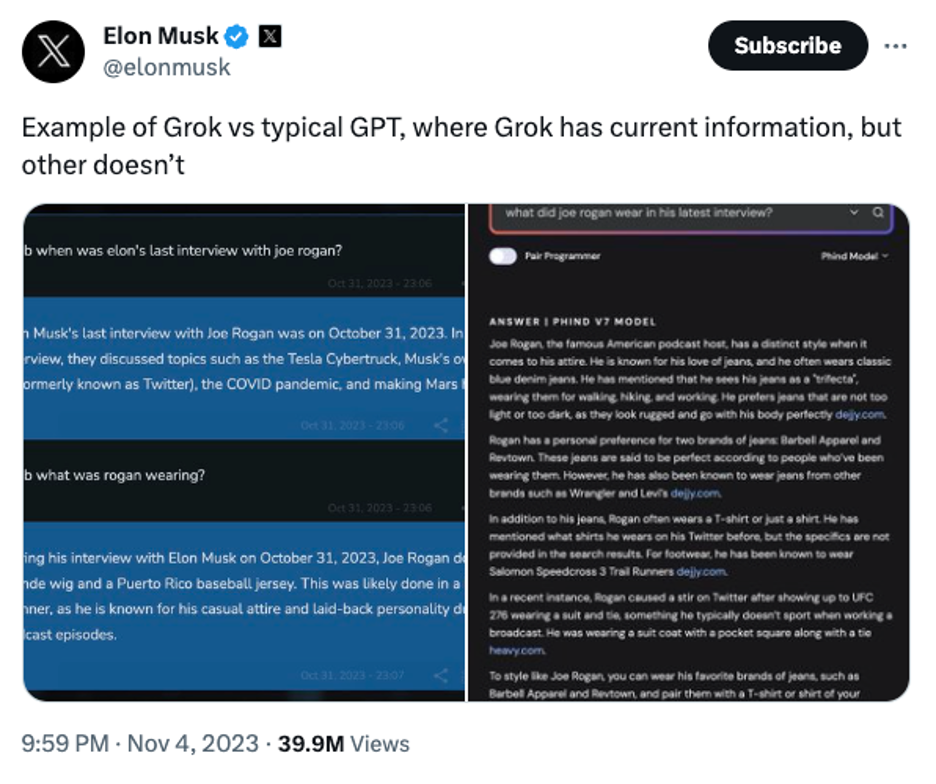
Task: Click share icon under Rogan wearing answer
Action: pos(441,676)
